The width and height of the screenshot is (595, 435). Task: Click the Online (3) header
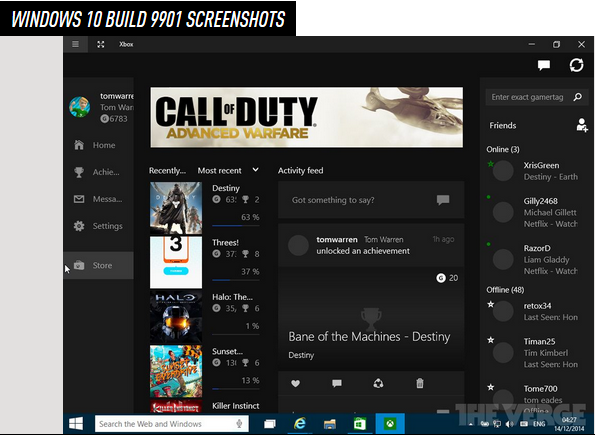tap(503, 149)
